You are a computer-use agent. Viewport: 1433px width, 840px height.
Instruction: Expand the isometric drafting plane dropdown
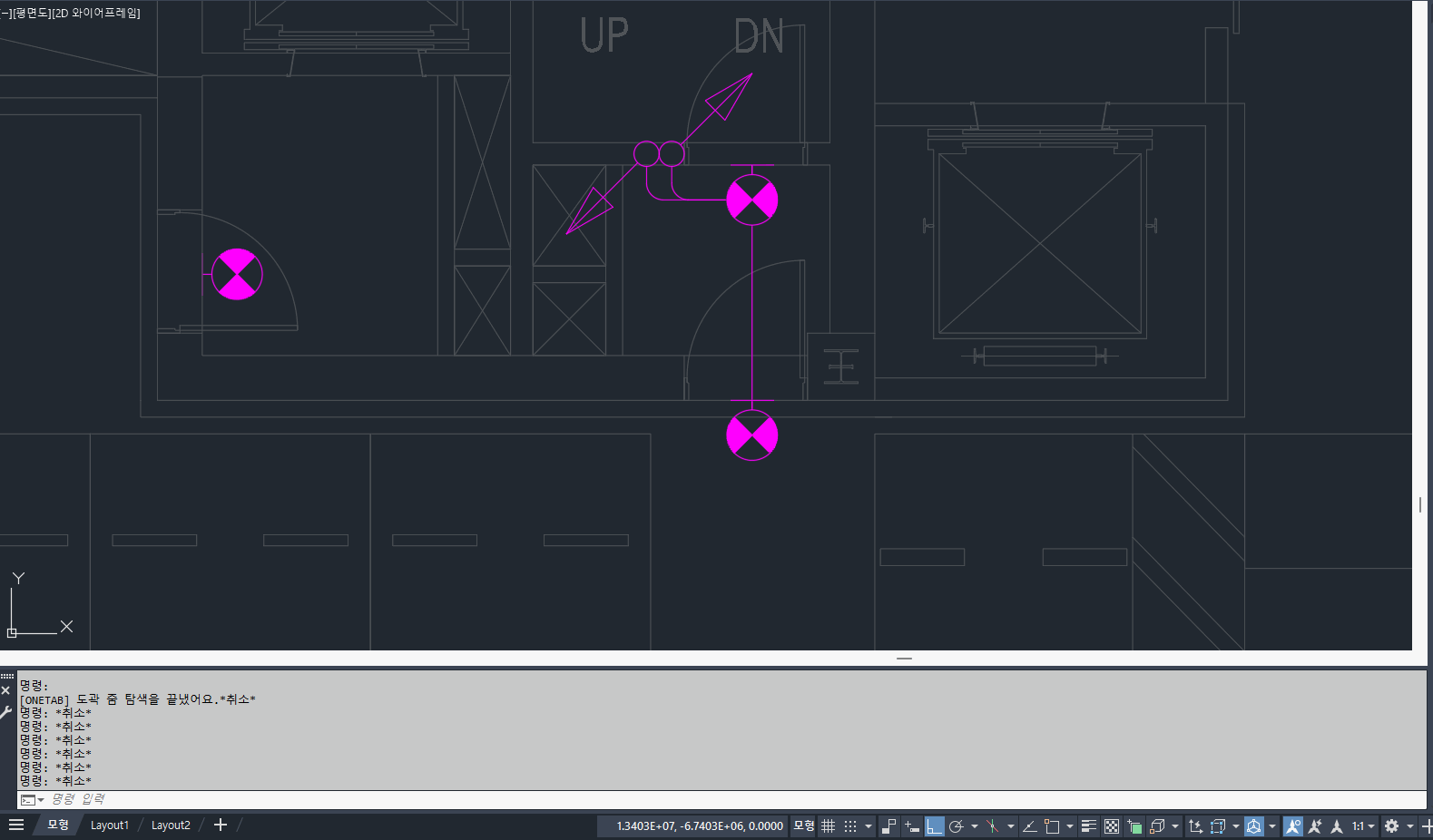(x=1011, y=825)
